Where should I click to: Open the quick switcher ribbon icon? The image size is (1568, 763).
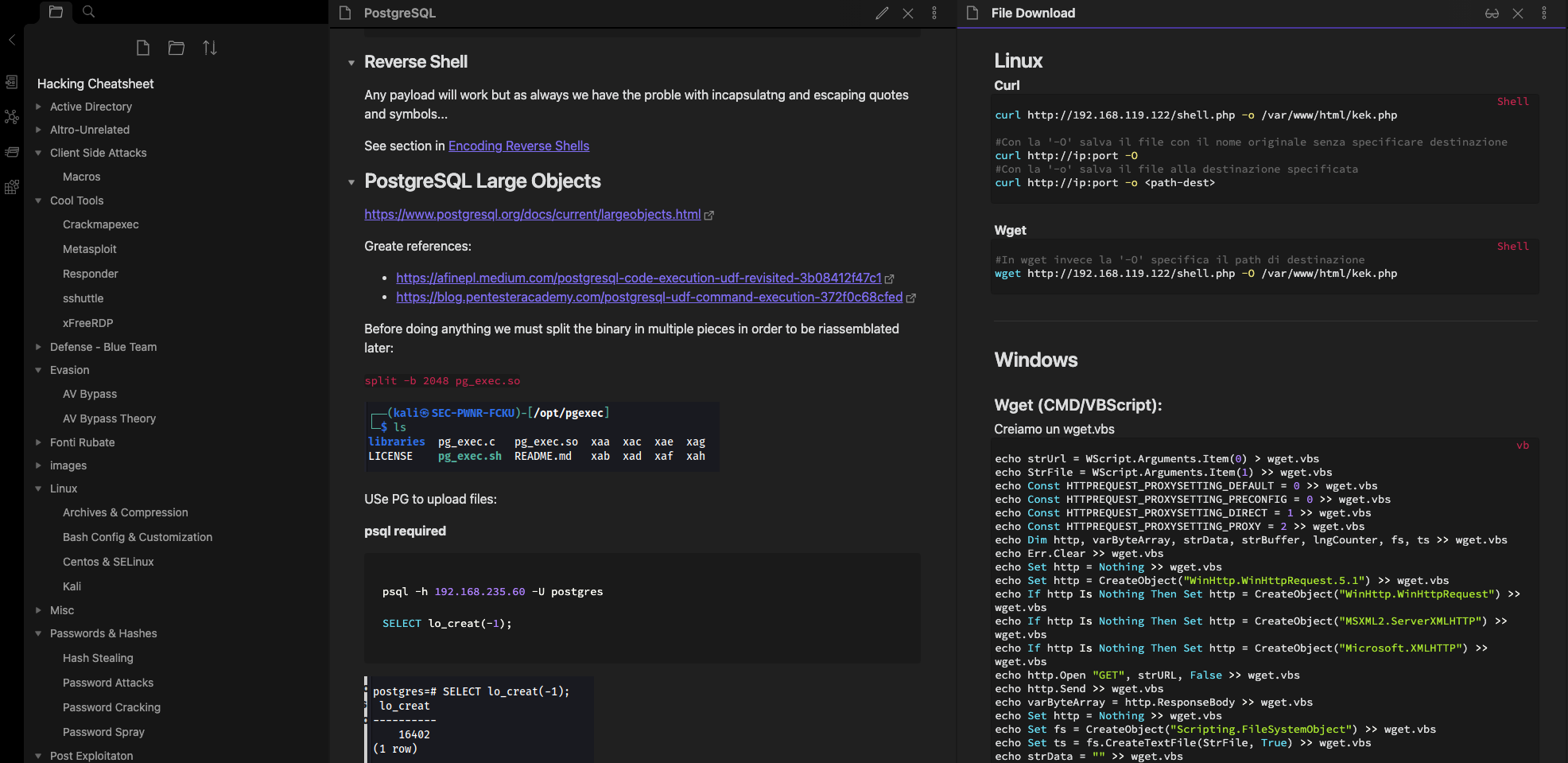(x=12, y=82)
